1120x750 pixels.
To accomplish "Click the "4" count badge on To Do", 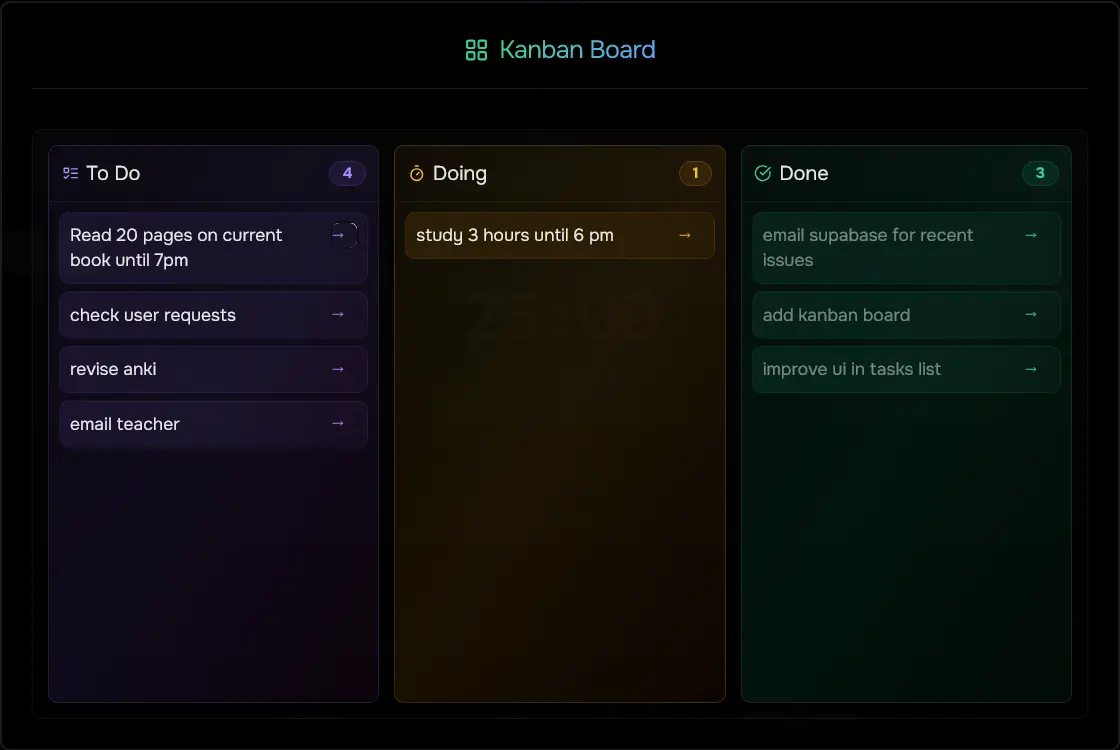I will pos(347,173).
